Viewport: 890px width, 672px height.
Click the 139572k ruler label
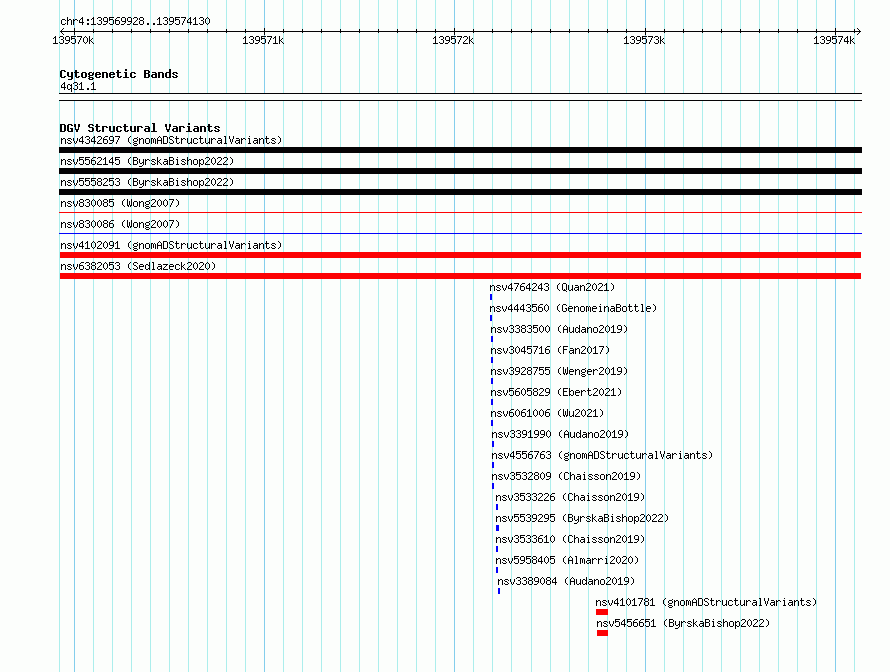pyautogui.click(x=453, y=40)
